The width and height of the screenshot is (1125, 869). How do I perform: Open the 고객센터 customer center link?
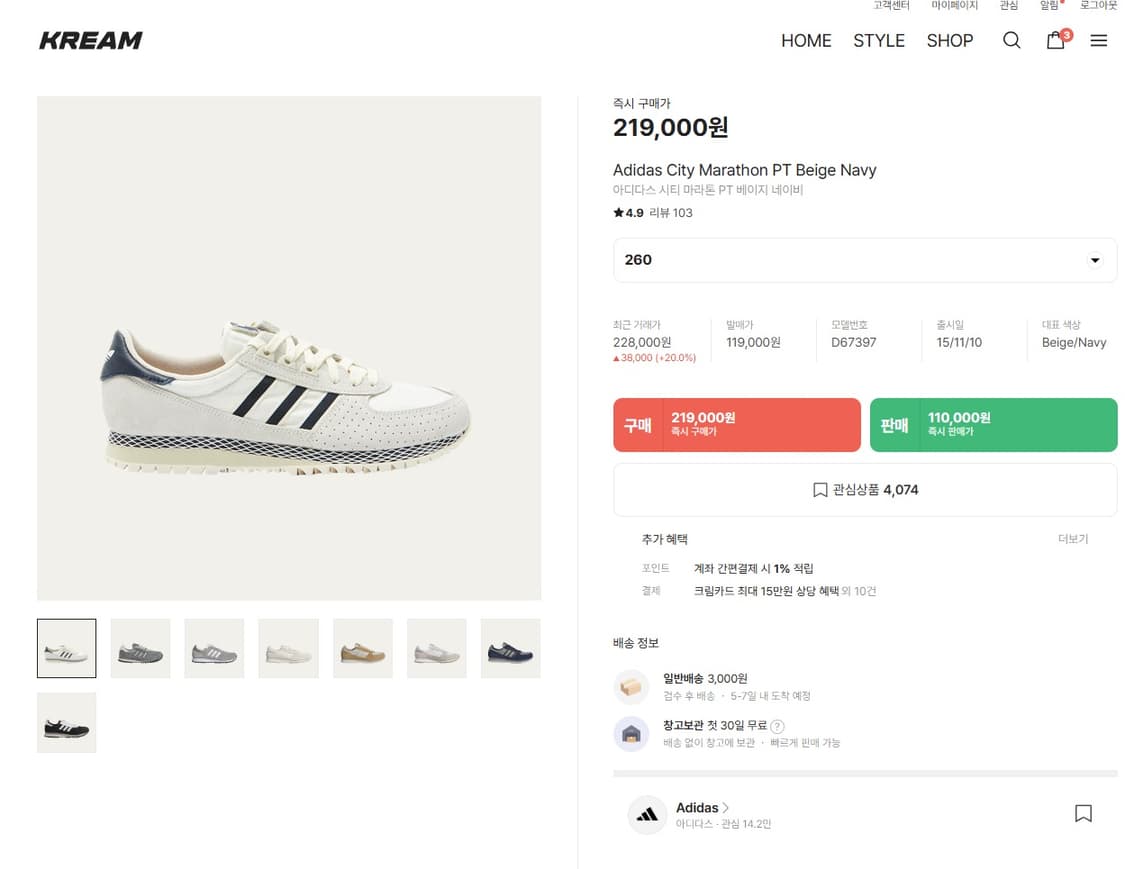pyautogui.click(x=890, y=6)
